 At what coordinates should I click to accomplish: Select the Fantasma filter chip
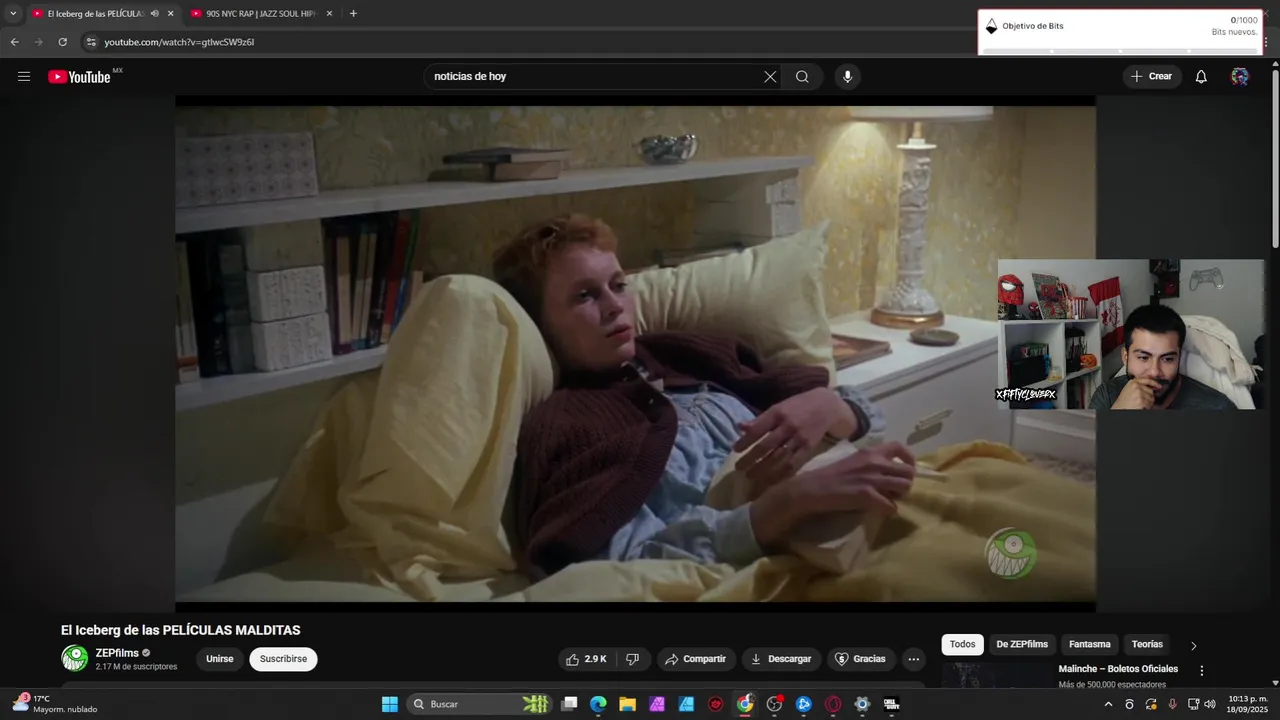coord(1090,645)
